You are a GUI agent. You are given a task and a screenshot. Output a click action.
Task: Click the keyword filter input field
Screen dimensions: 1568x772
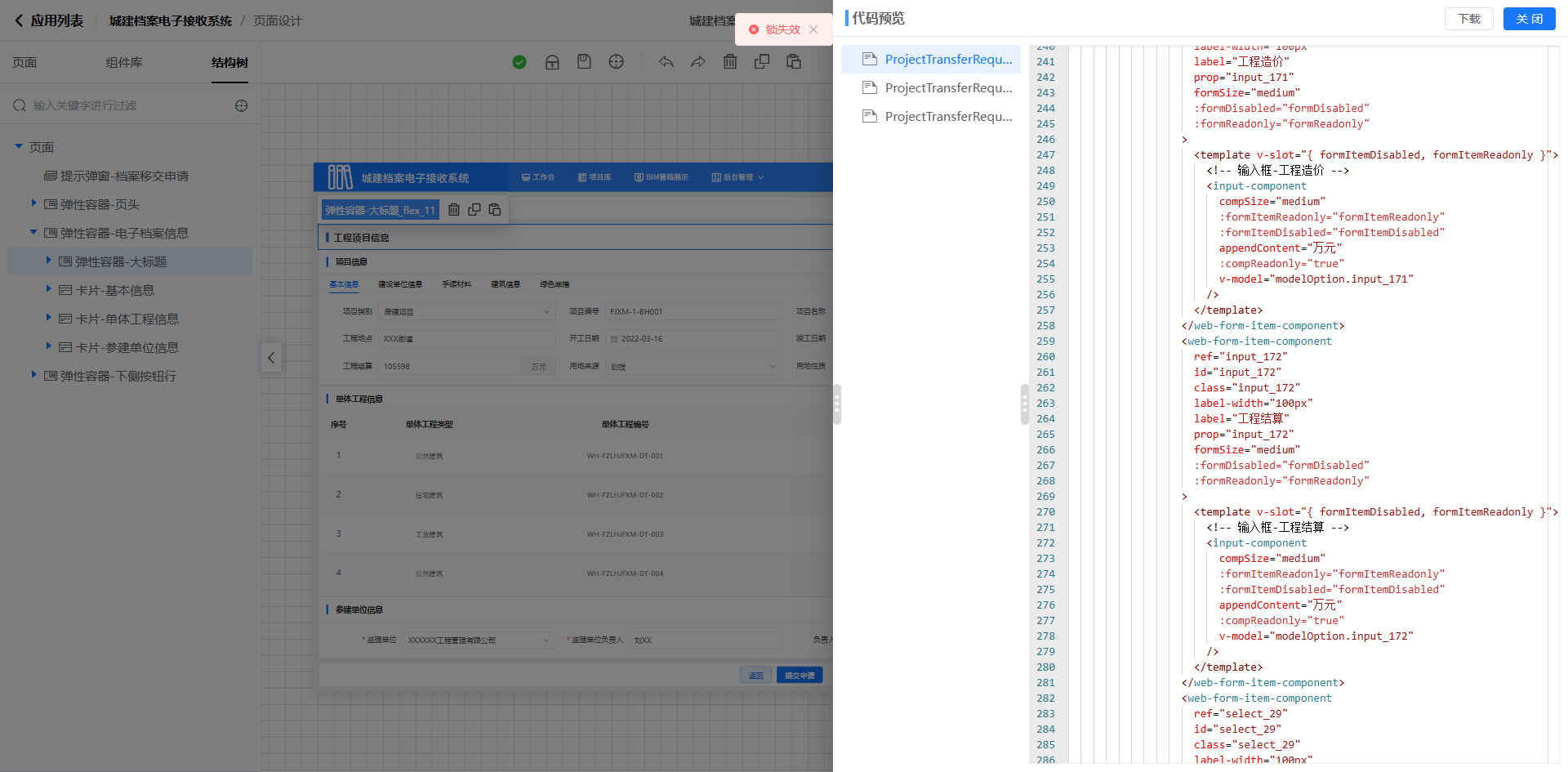pos(131,105)
